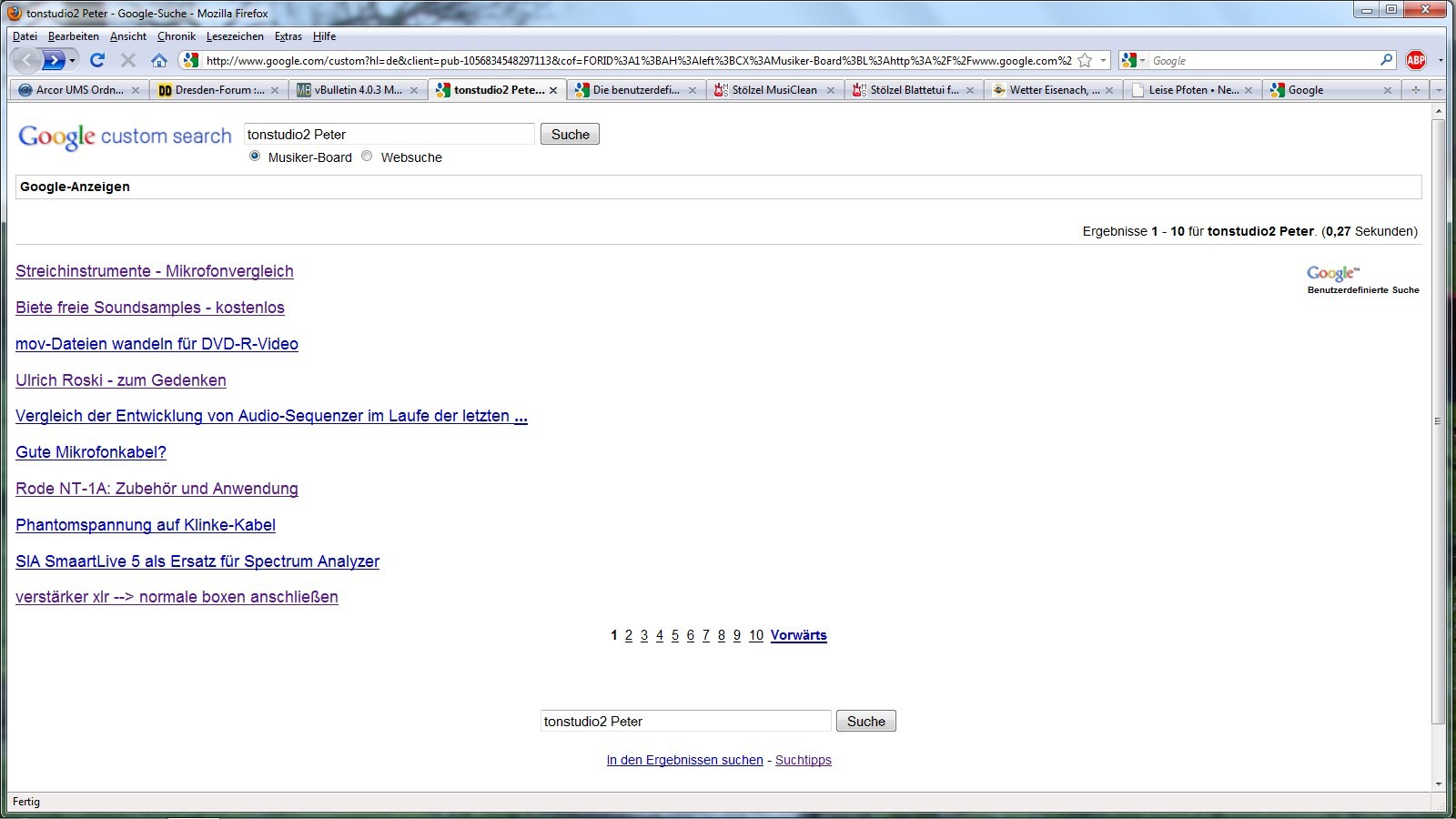Click In den Ergebnissen suchen link
The image size is (1456, 819).
click(685, 760)
